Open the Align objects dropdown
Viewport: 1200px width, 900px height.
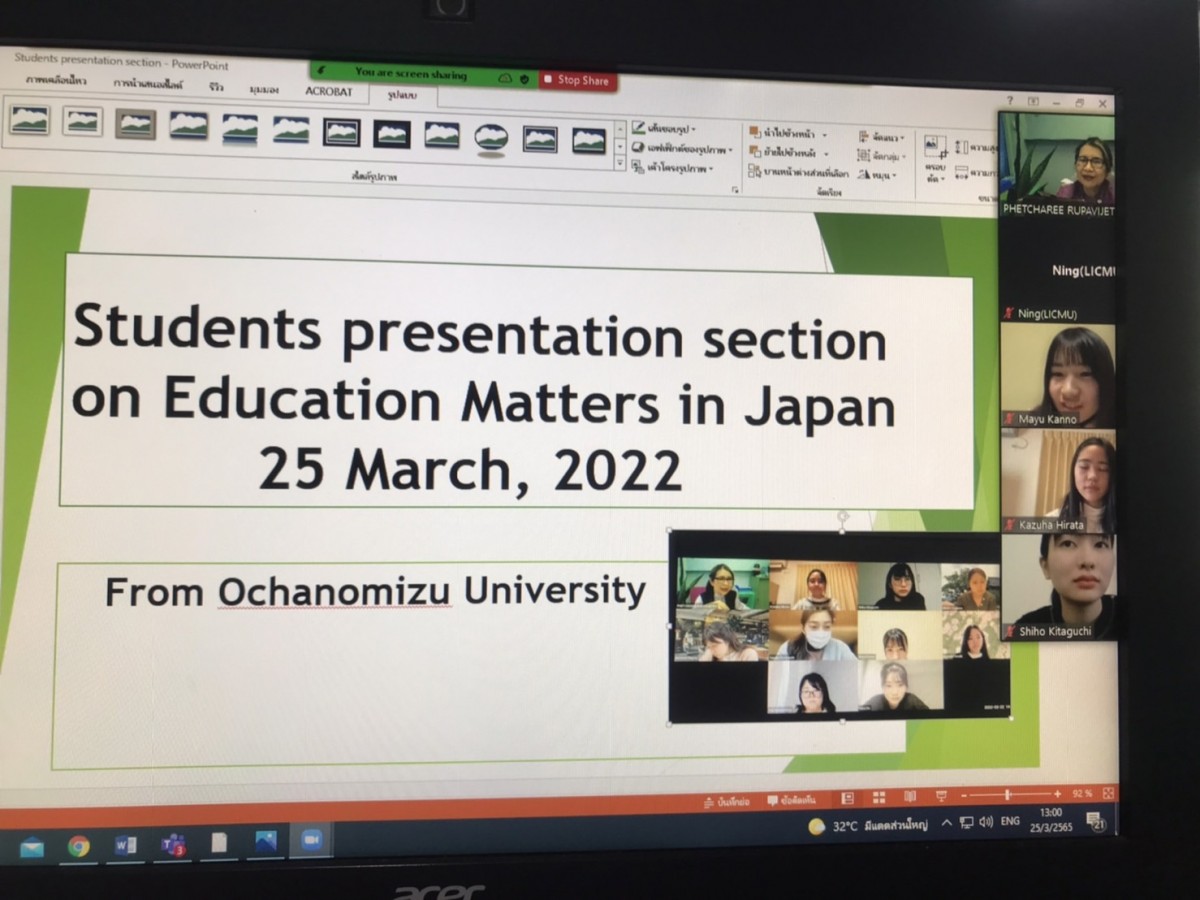click(881, 137)
